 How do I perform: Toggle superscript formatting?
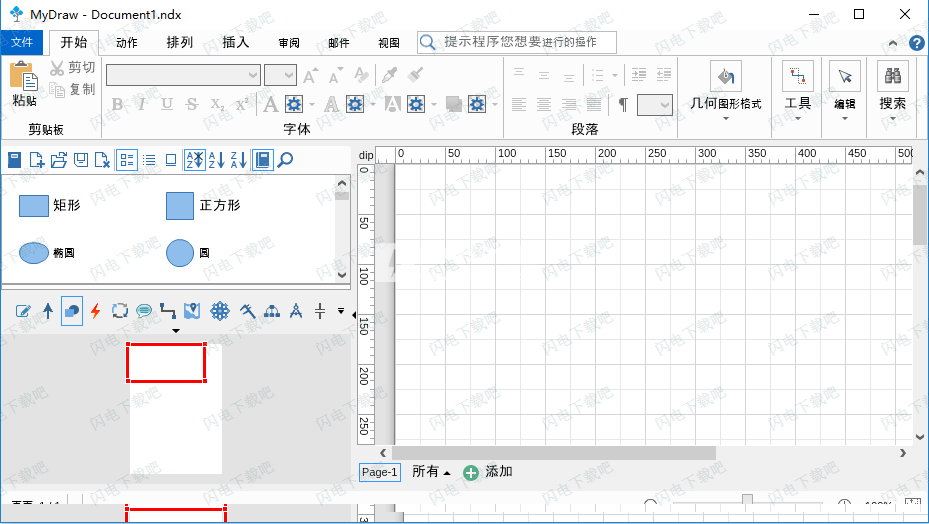point(241,105)
